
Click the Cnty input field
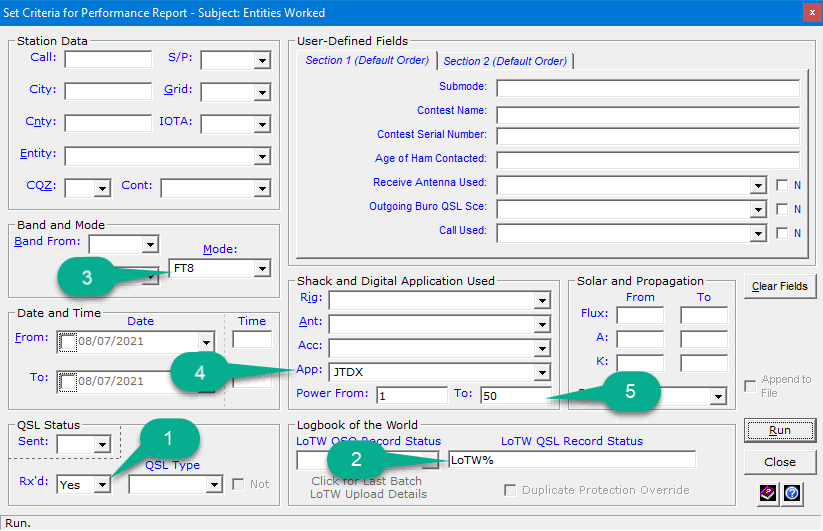(108, 123)
